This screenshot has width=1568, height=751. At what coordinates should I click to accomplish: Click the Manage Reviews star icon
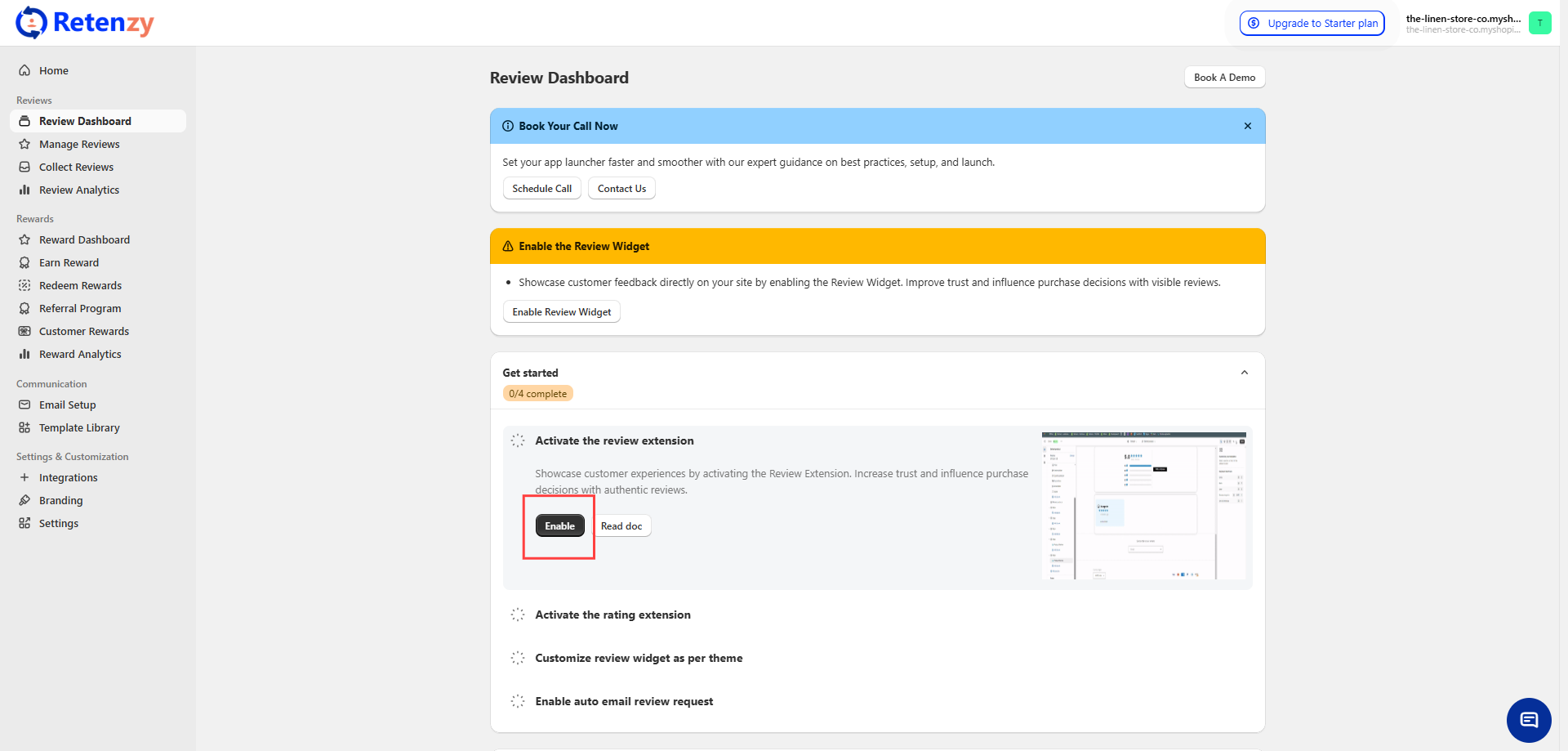[x=24, y=144]
